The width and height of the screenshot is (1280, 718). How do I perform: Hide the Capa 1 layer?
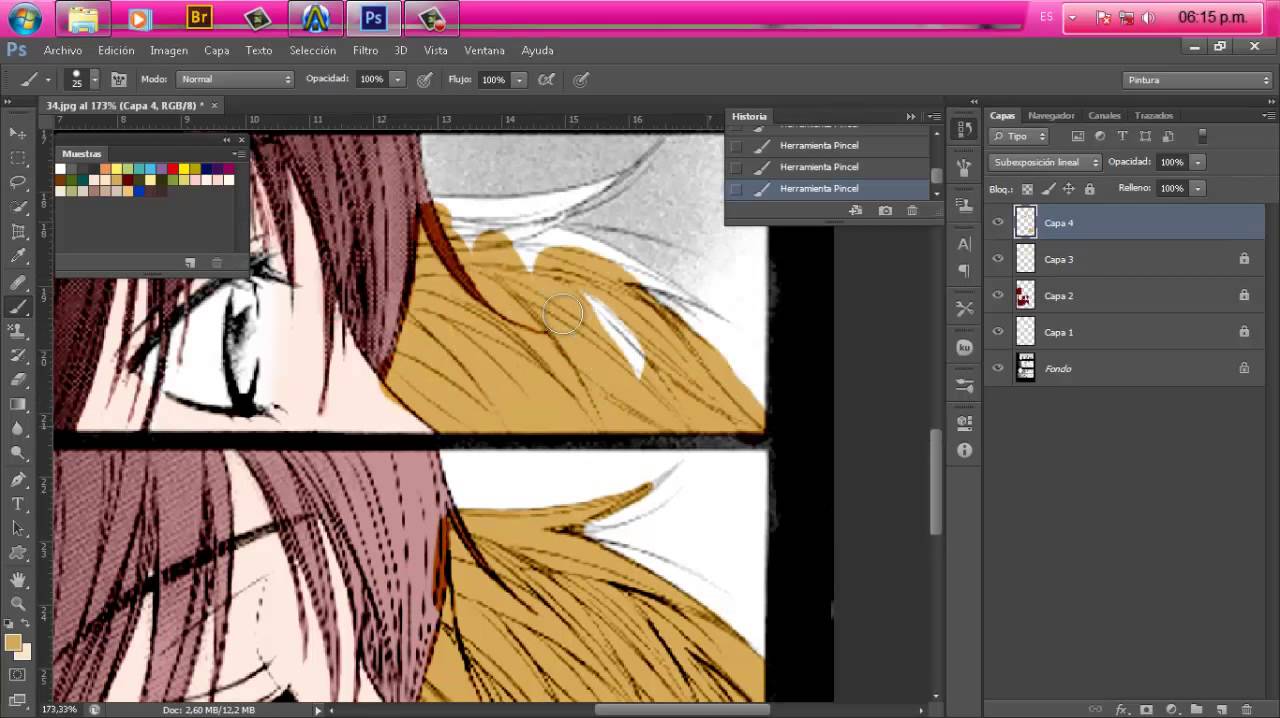coord(998,332)
